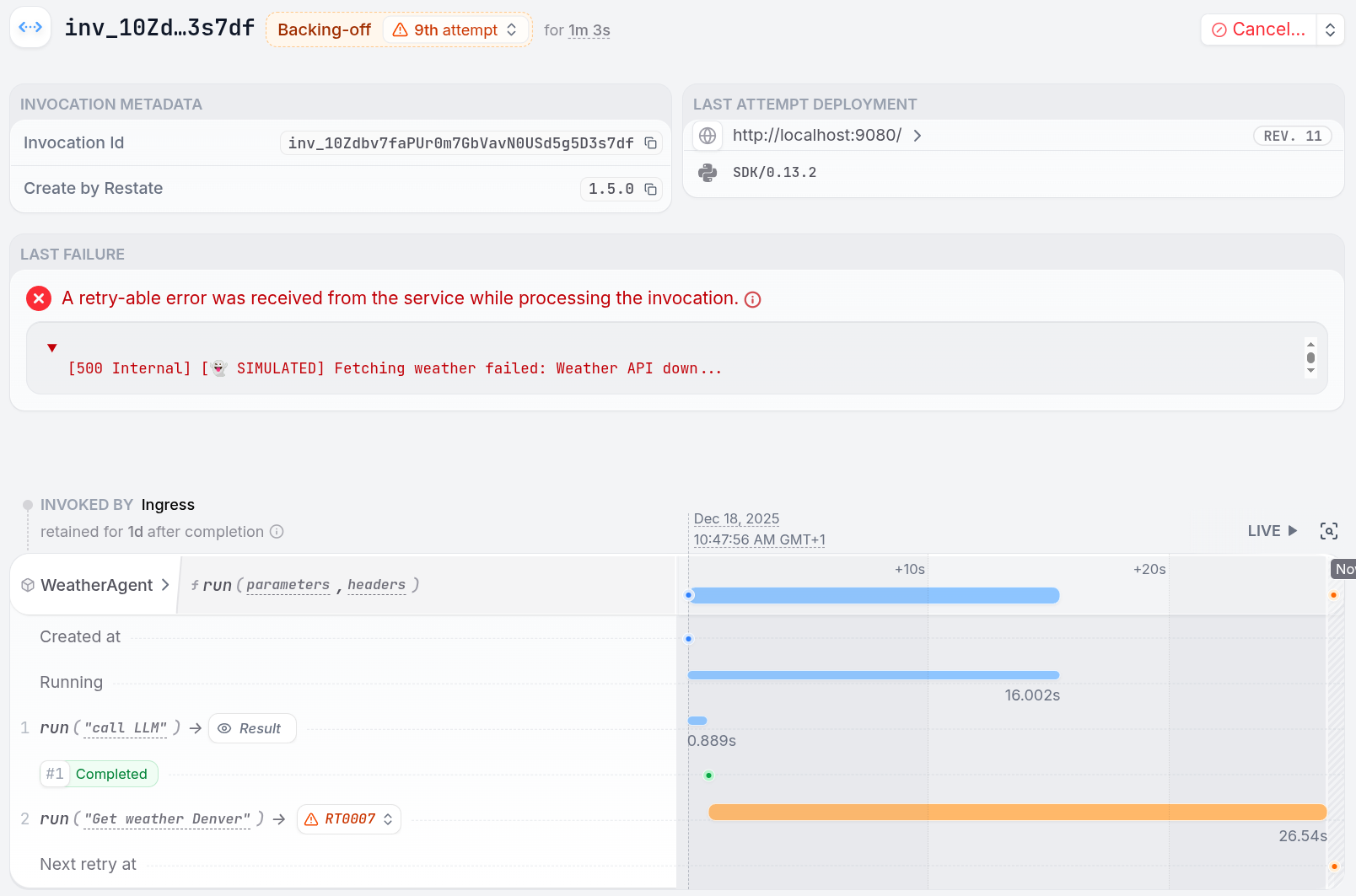
Task: Expand the RT0007 error dropdown
Action: [349, 819]
